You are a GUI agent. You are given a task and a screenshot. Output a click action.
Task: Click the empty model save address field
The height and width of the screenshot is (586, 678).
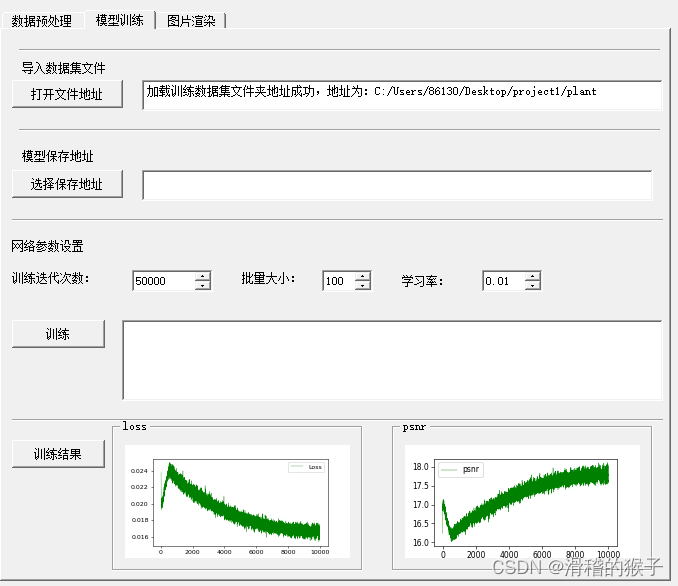click(397, 185)
